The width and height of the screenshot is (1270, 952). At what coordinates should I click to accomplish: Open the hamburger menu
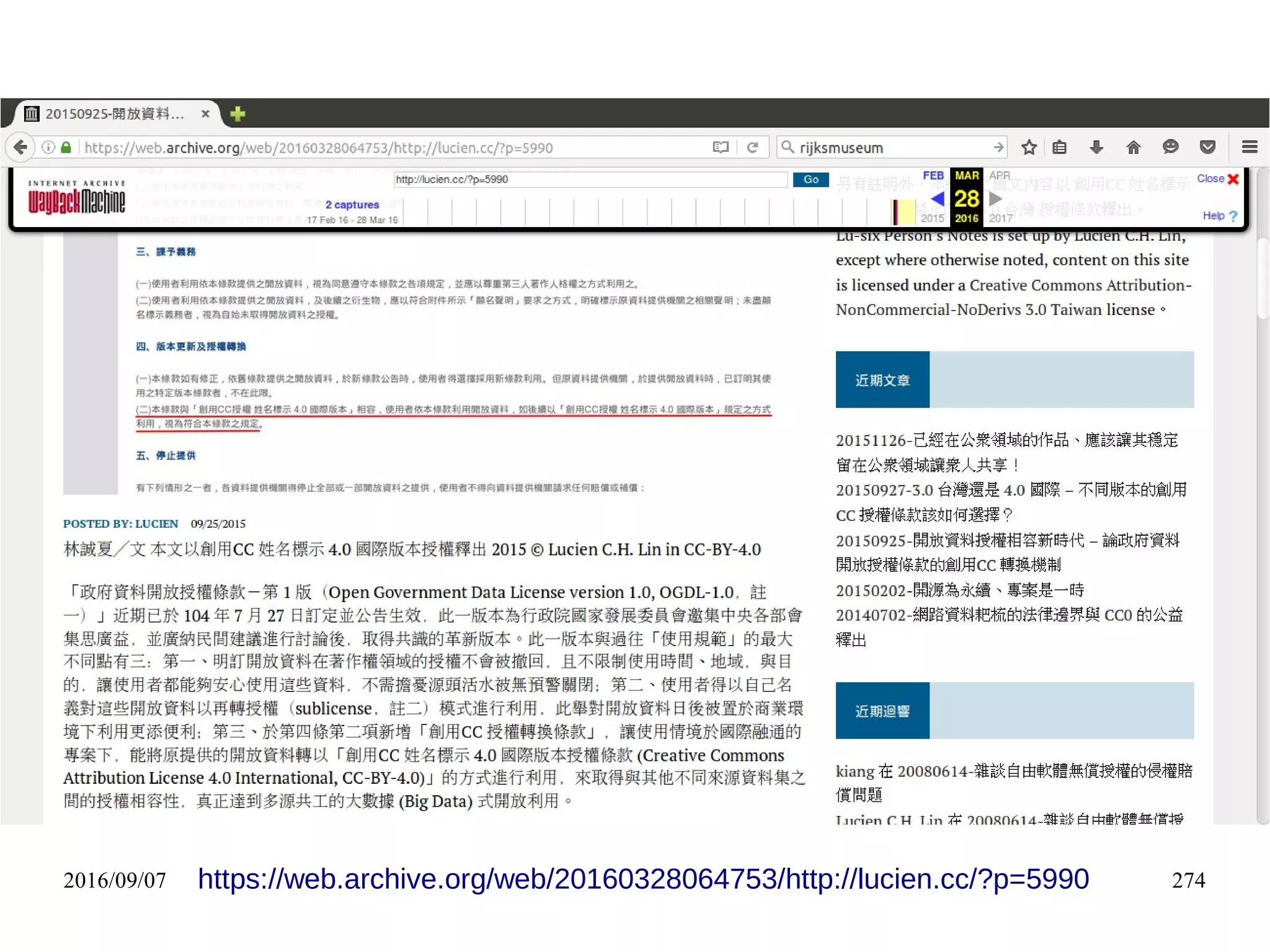pos(1250,147)
